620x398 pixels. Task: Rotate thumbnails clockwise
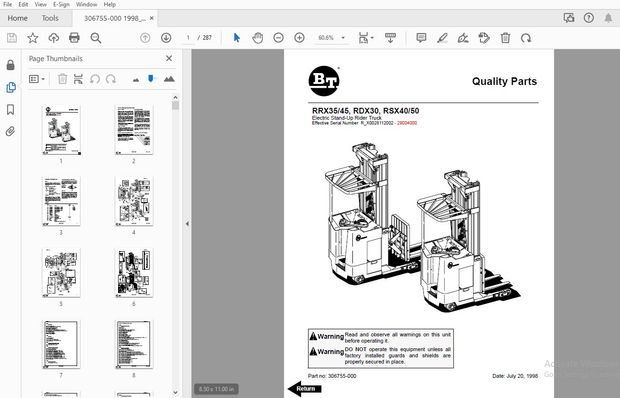pos(111,79)
